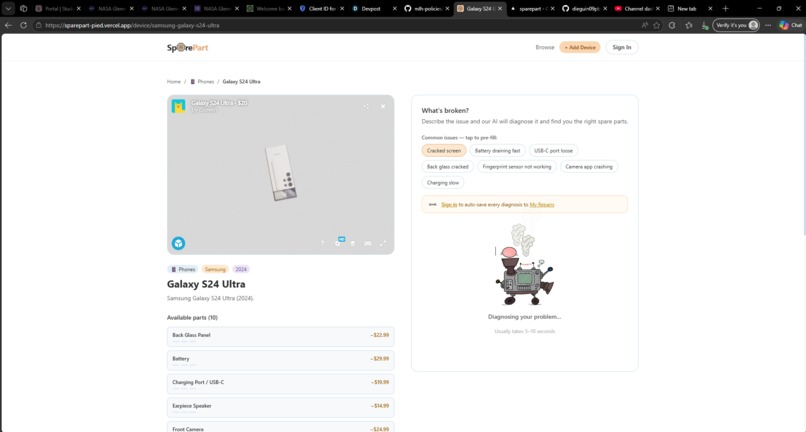Select the Battery draining fast chip
This screenshot has width=806, height=432.
tap(497, 151)
